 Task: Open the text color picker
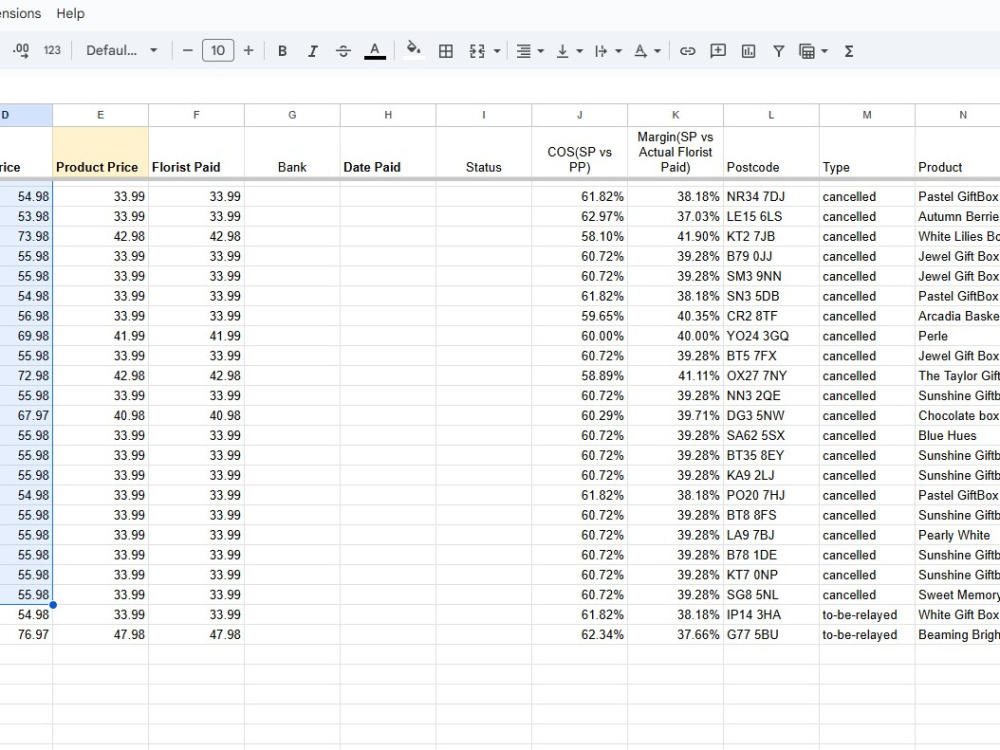pyautogui.click(x=375, y=51)
